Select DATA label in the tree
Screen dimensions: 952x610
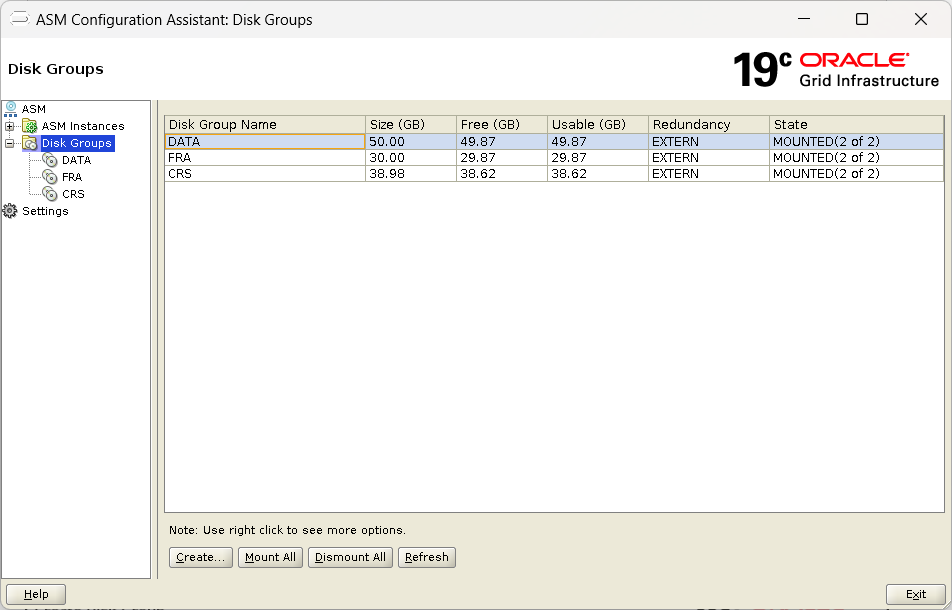[x=76, y=160]
